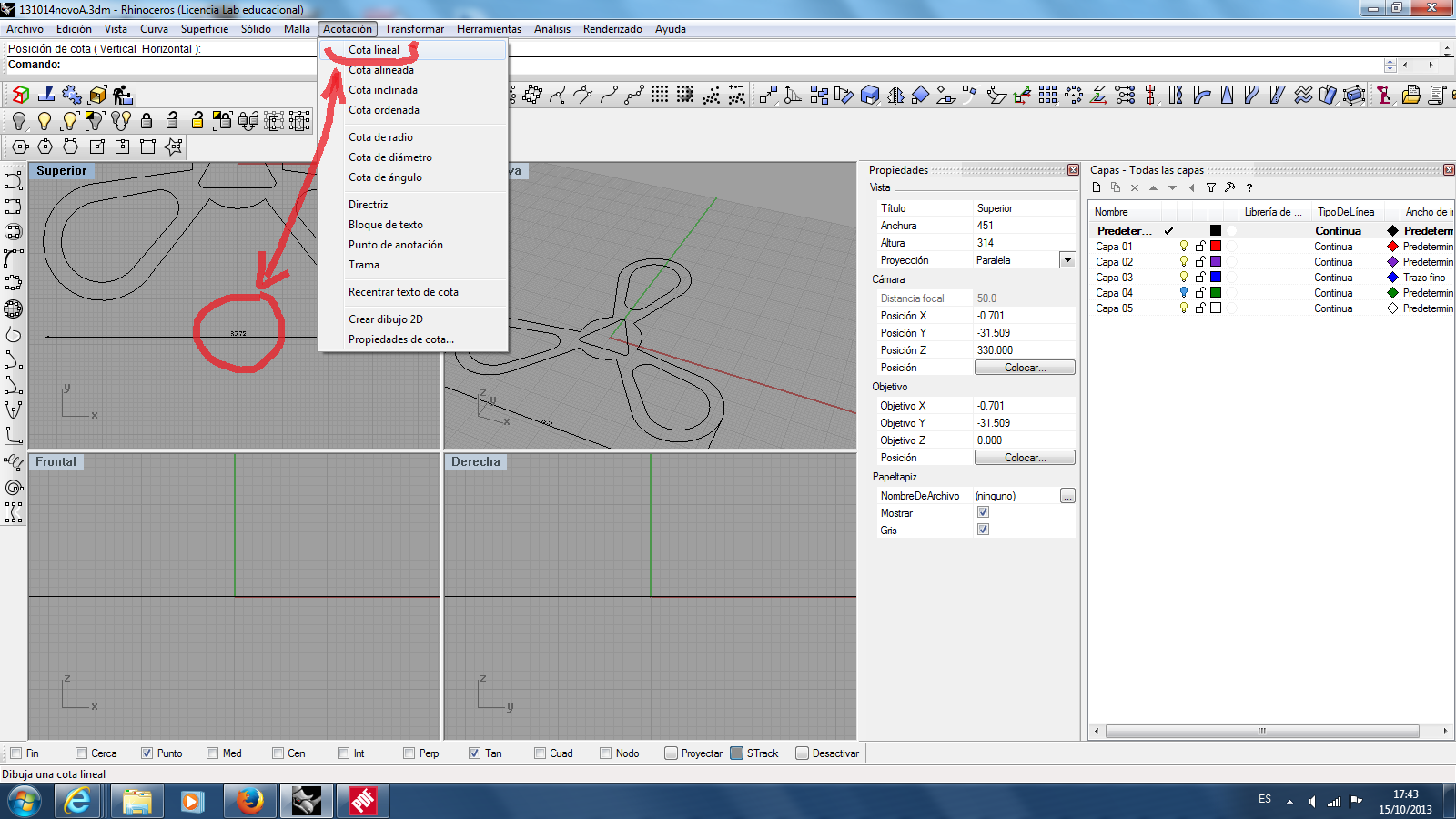The image size is (1456, 819).
Task: Toggle Capa 01 visibility bulb
Action: point(1183,246)
